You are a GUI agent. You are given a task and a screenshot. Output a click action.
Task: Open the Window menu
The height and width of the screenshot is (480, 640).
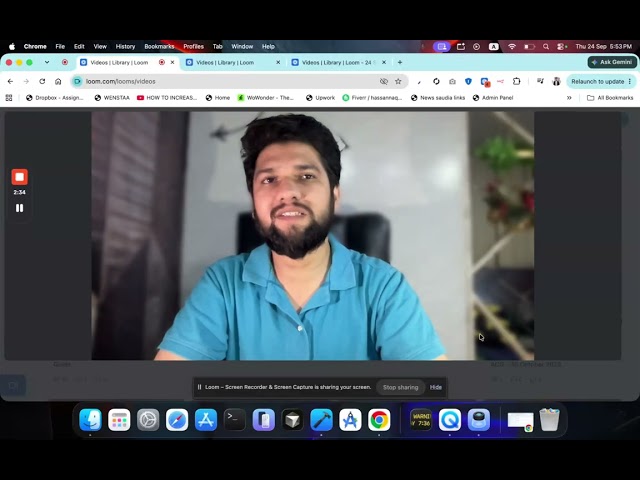coord(242,47)
